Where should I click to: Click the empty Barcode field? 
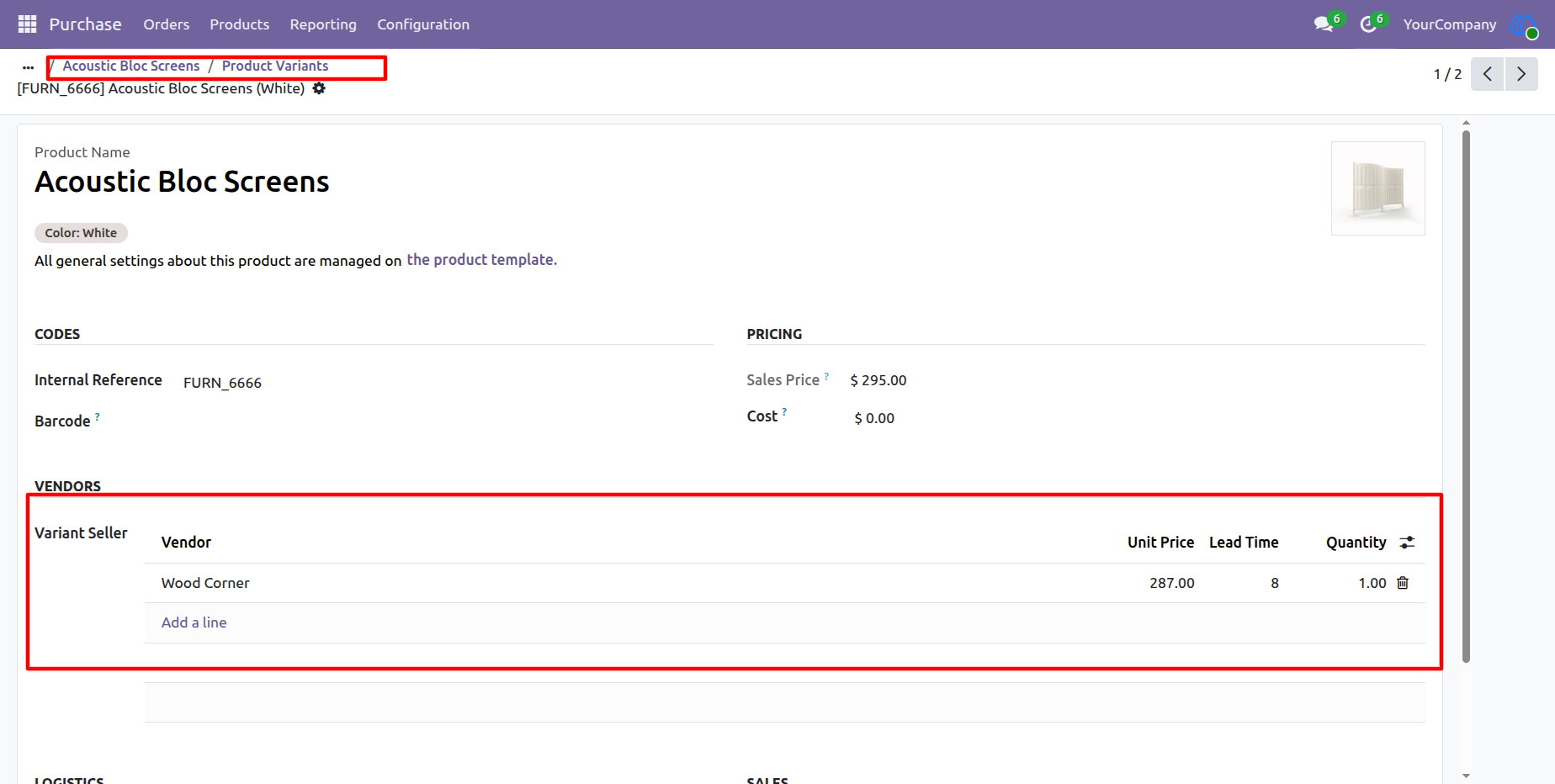pos(448,421)
